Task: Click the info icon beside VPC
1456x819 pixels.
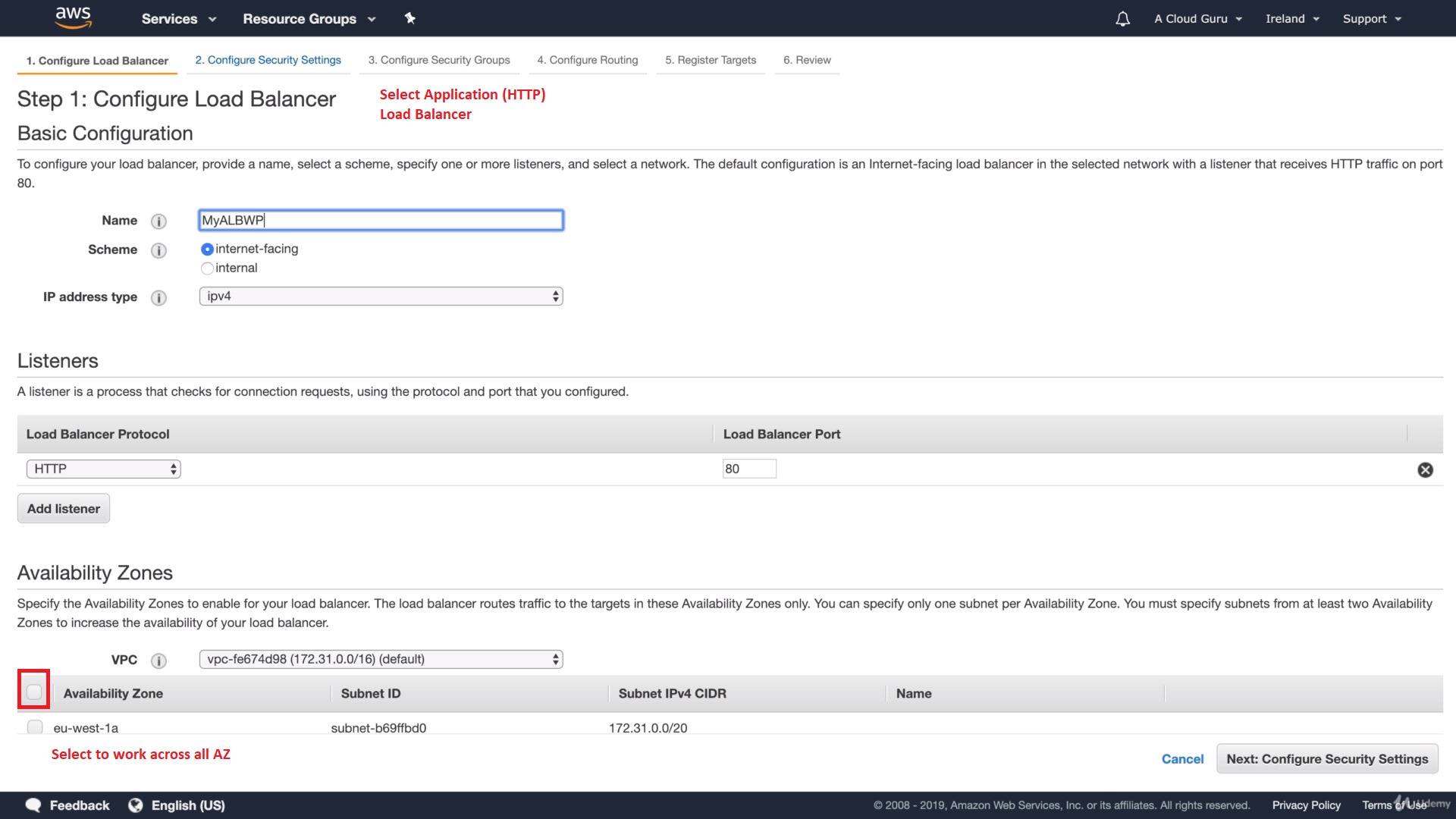Action: point(158,661)
